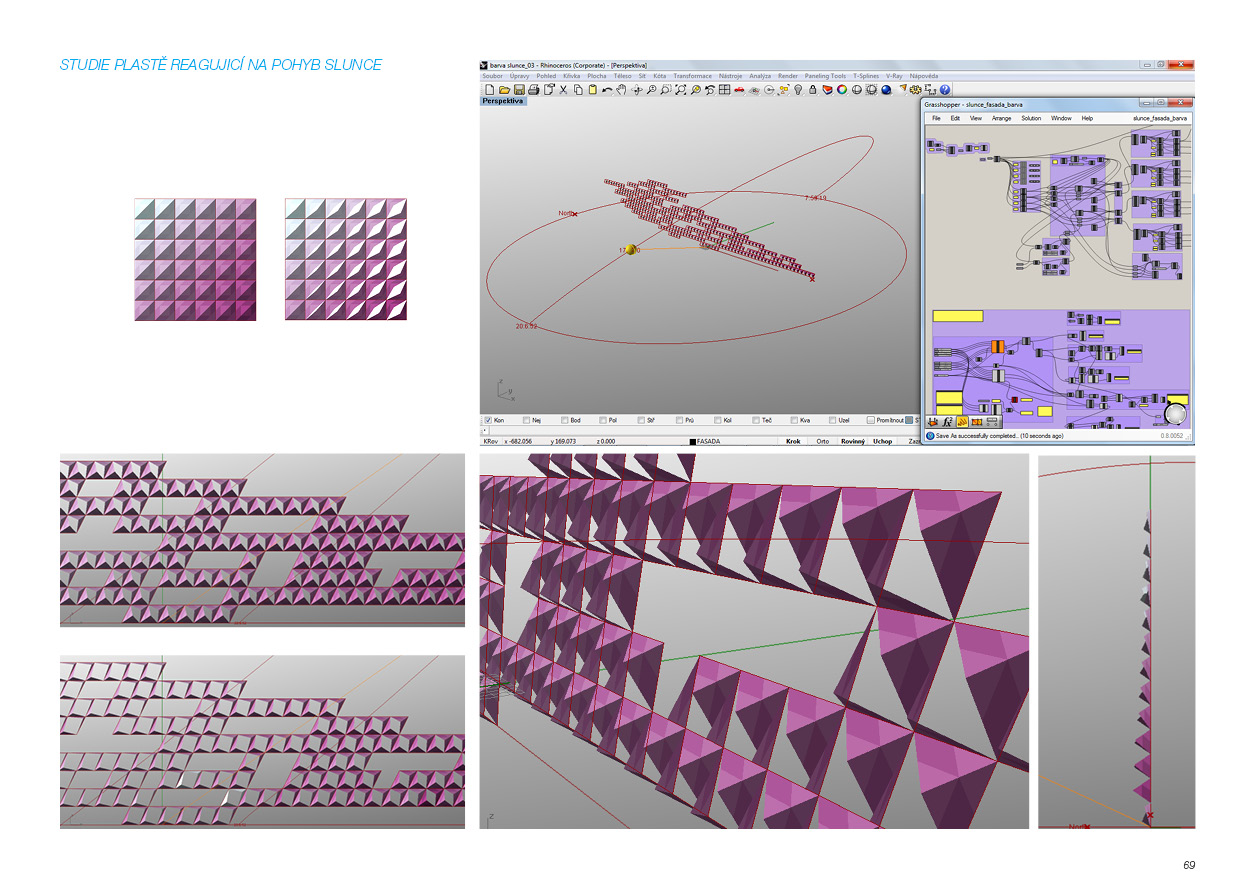Toggle Orto mode in status bar
The height and width of the screenshot is (889, 1257).
(823, 441)
